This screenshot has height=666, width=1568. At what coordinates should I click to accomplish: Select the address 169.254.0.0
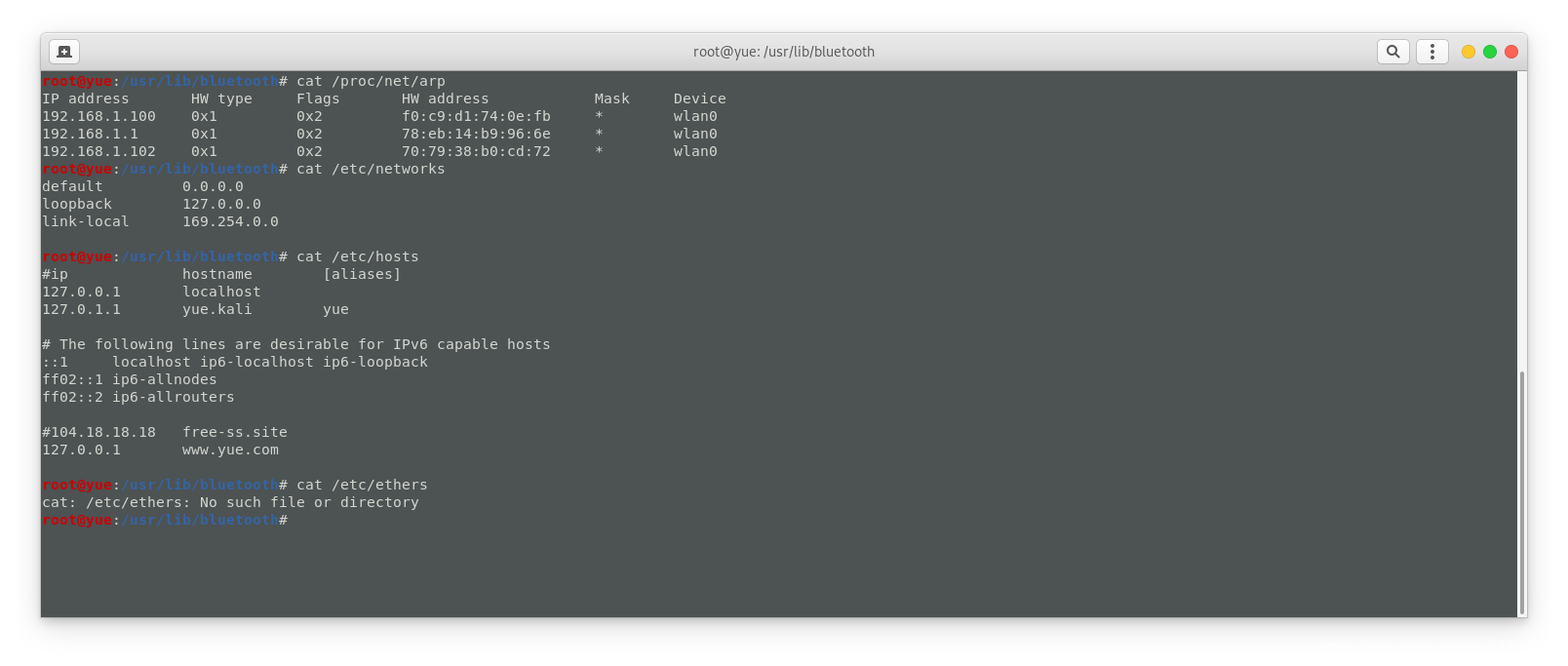point(230,221)
